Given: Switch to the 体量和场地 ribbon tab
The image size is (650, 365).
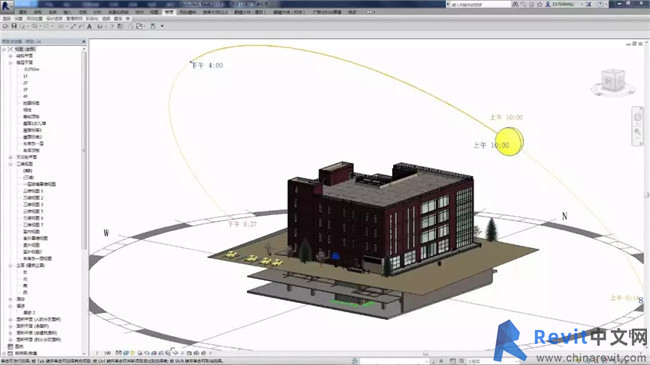Looking at the screenshot, I should click(118, 12).
